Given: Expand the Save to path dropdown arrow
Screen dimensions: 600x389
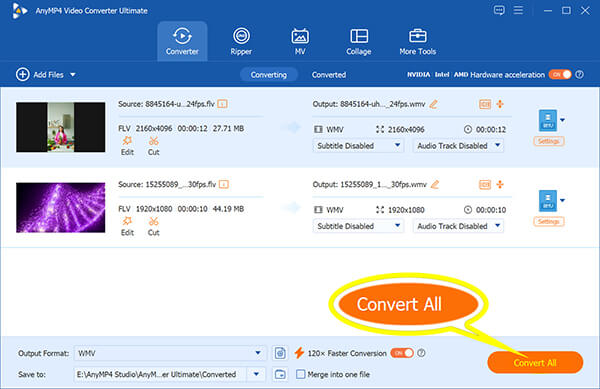Looking at the screenshot, I should coord(256,374).
